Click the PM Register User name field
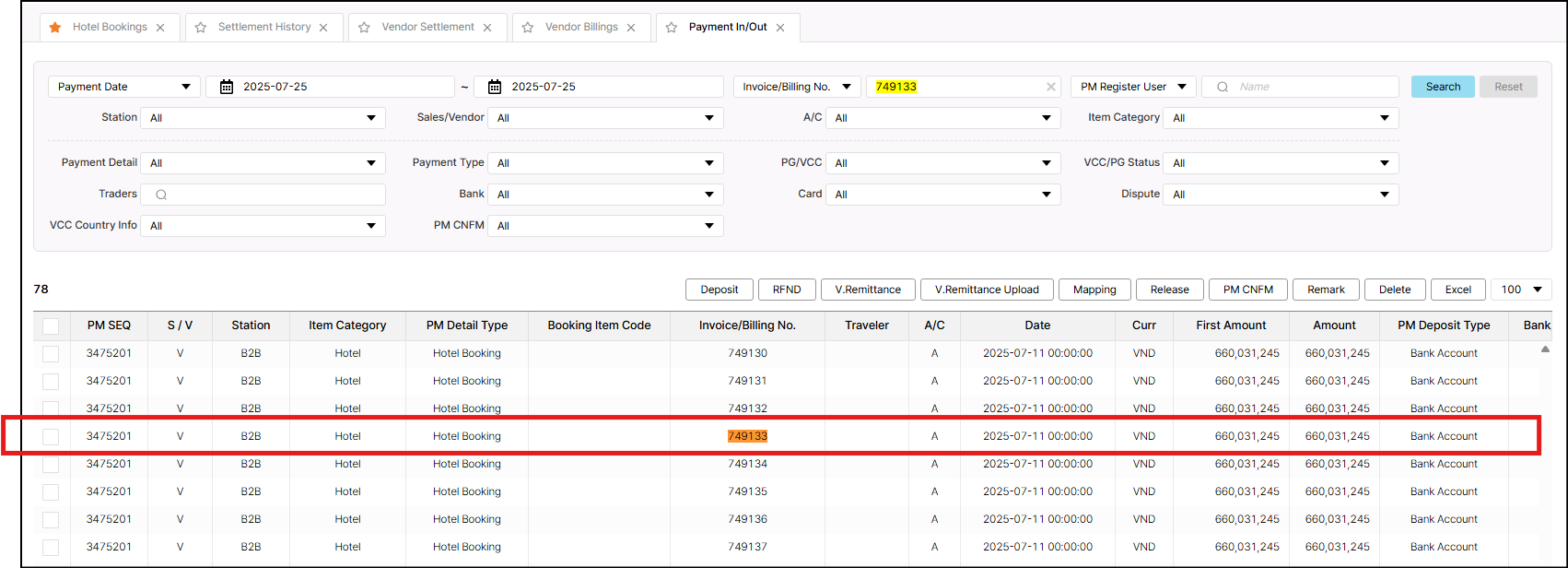This screenshot has height=568, width=1568. 1313,87
